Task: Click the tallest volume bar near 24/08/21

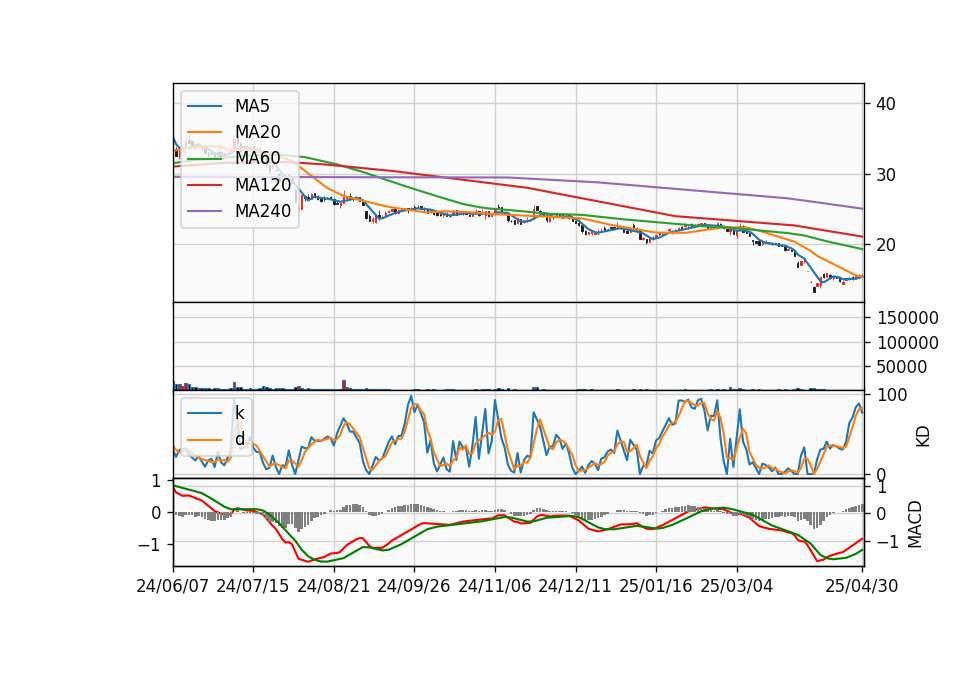Action: [x=344, y=384]
